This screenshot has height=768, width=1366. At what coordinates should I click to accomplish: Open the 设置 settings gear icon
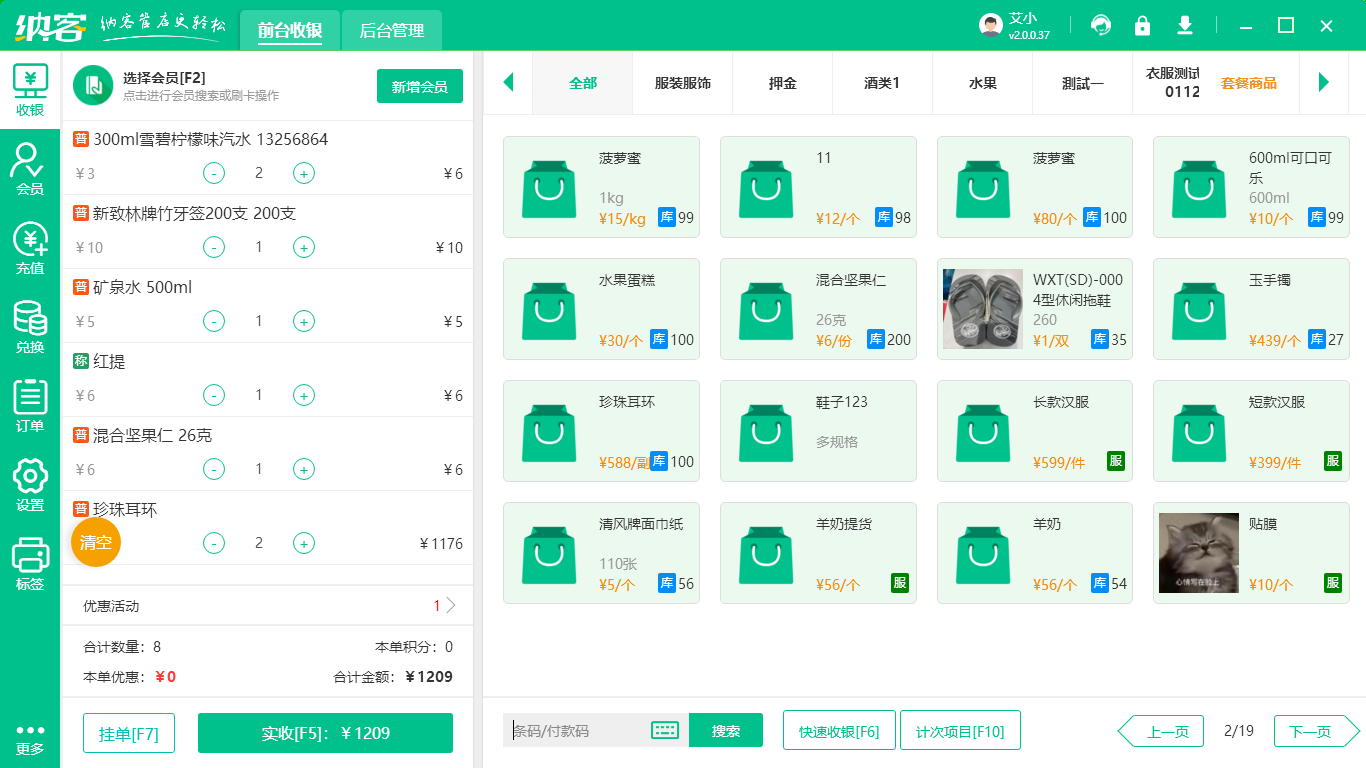coord(30,484)
